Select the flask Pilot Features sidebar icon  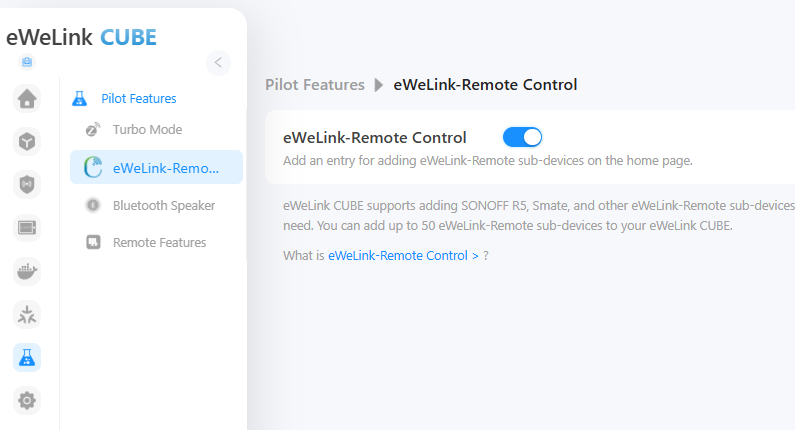coord(27,357)
